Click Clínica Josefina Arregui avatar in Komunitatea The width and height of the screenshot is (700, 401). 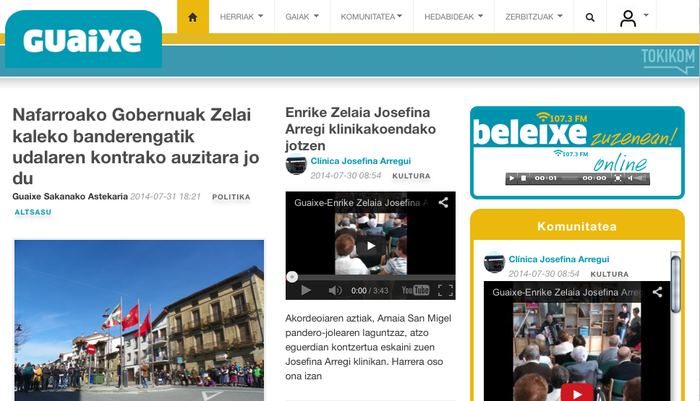[x=494, y=262]
